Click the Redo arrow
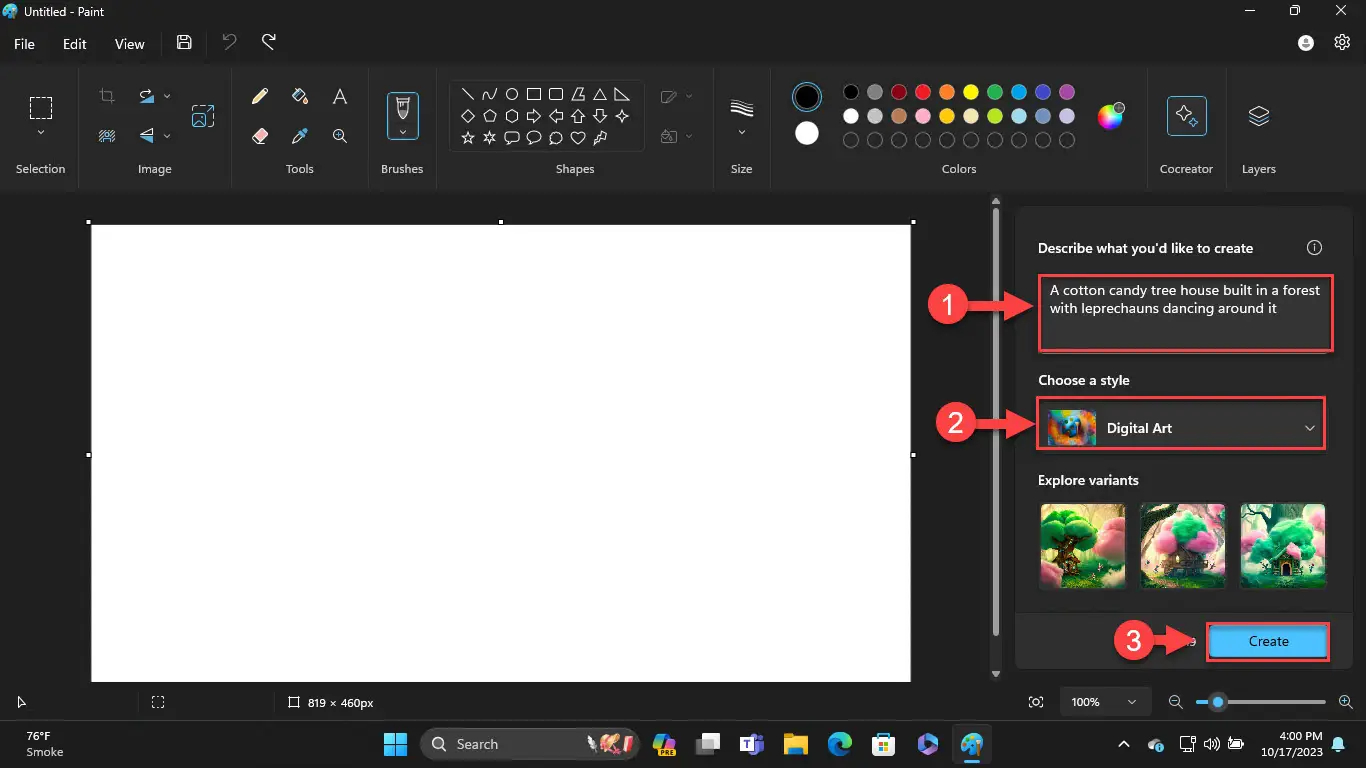The image size is (1366, 768). click(x=269, y=43)
